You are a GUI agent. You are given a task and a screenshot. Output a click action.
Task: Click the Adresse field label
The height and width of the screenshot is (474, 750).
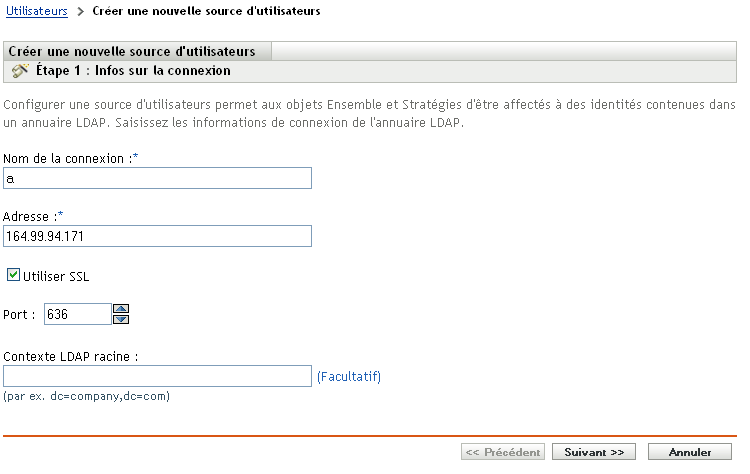(30, 216)
